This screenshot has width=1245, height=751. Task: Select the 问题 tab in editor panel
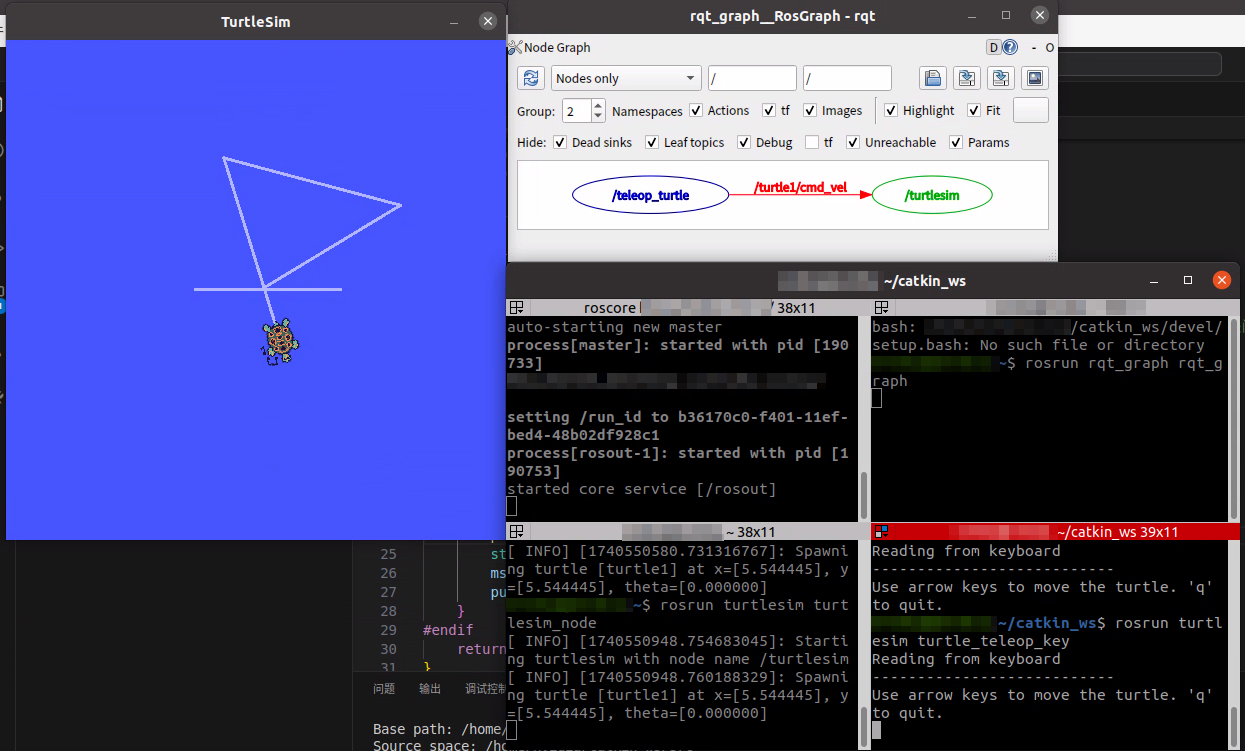click(384, 689)
